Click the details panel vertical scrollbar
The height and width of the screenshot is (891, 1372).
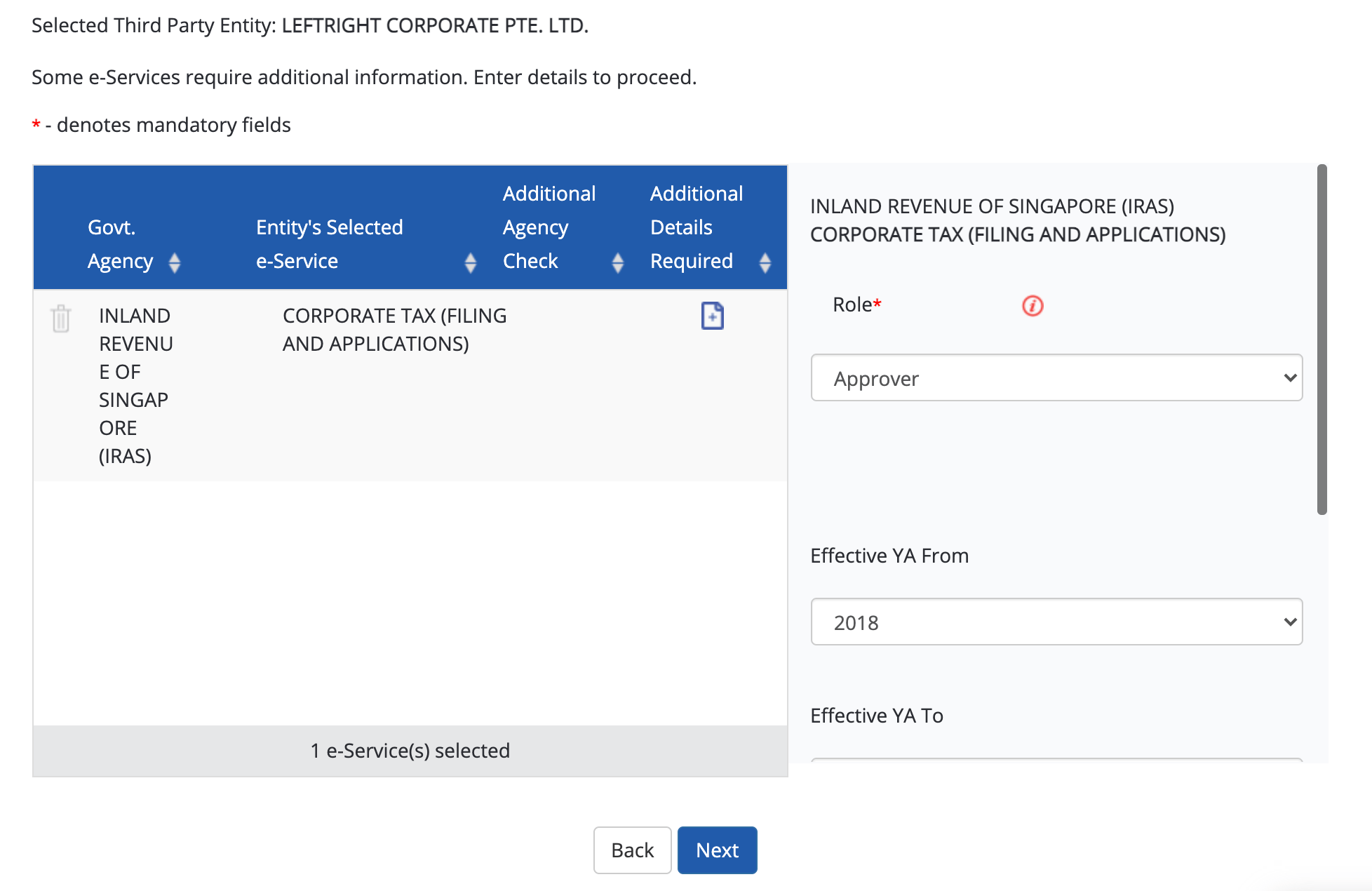(x=1322, y=340)
